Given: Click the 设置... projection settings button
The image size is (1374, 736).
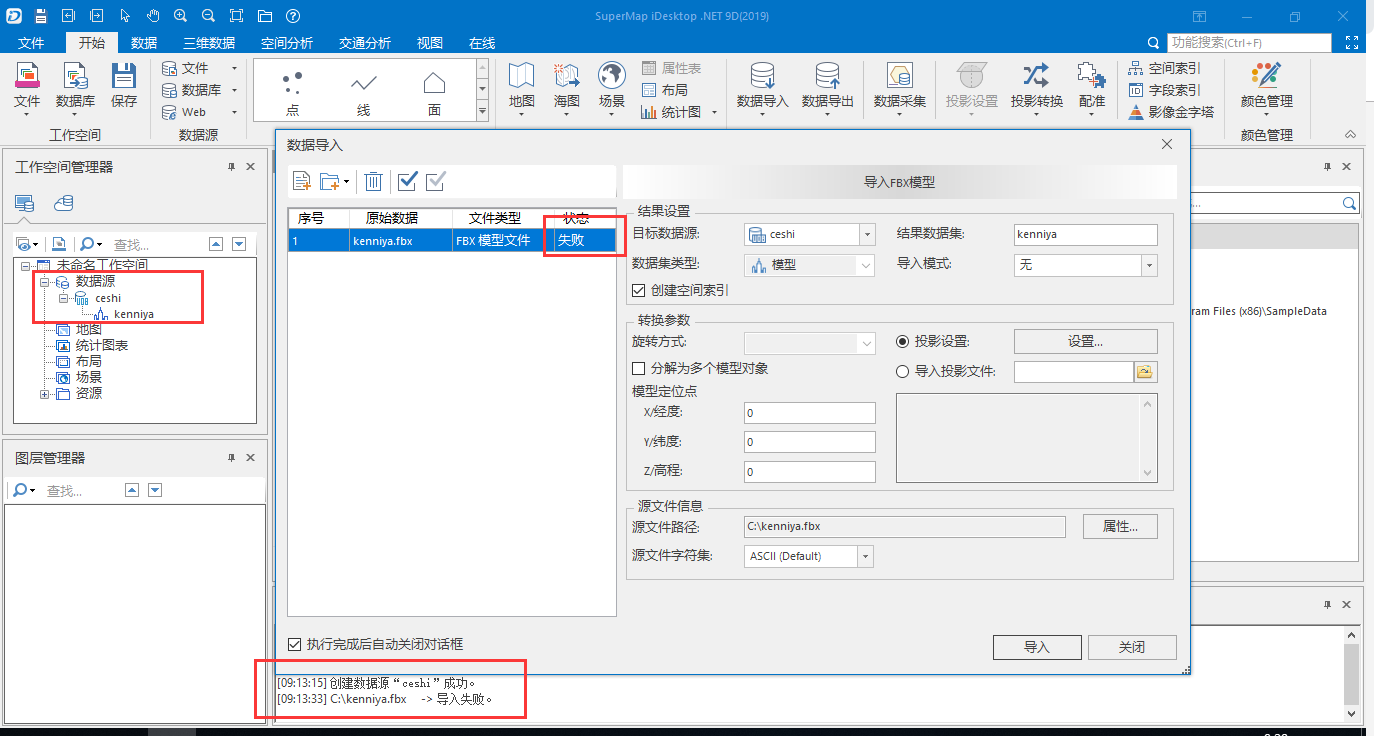Looking at the screenshot, I should click(x=1085, y=341).
